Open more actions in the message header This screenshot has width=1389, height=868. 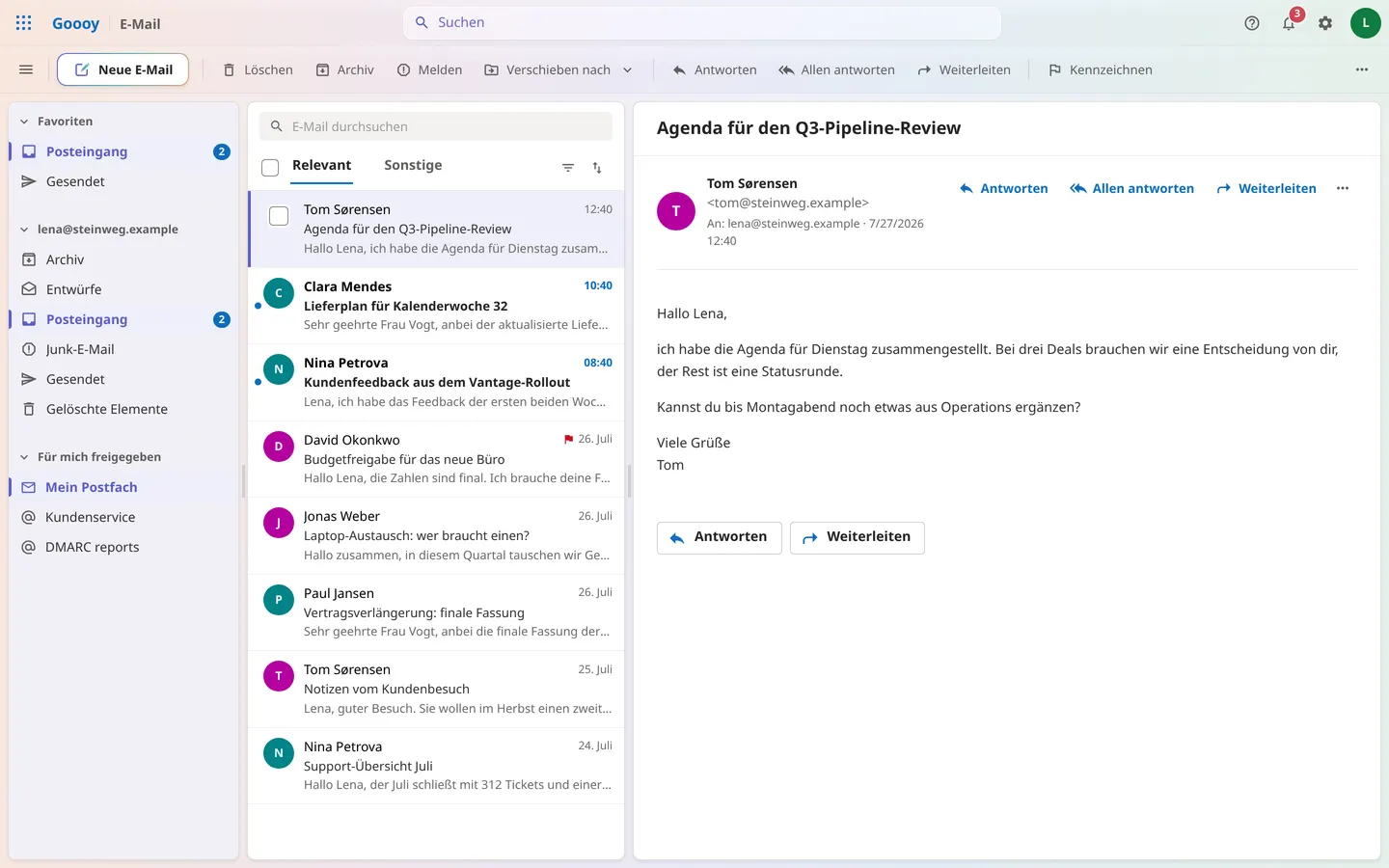point(1343,189)
